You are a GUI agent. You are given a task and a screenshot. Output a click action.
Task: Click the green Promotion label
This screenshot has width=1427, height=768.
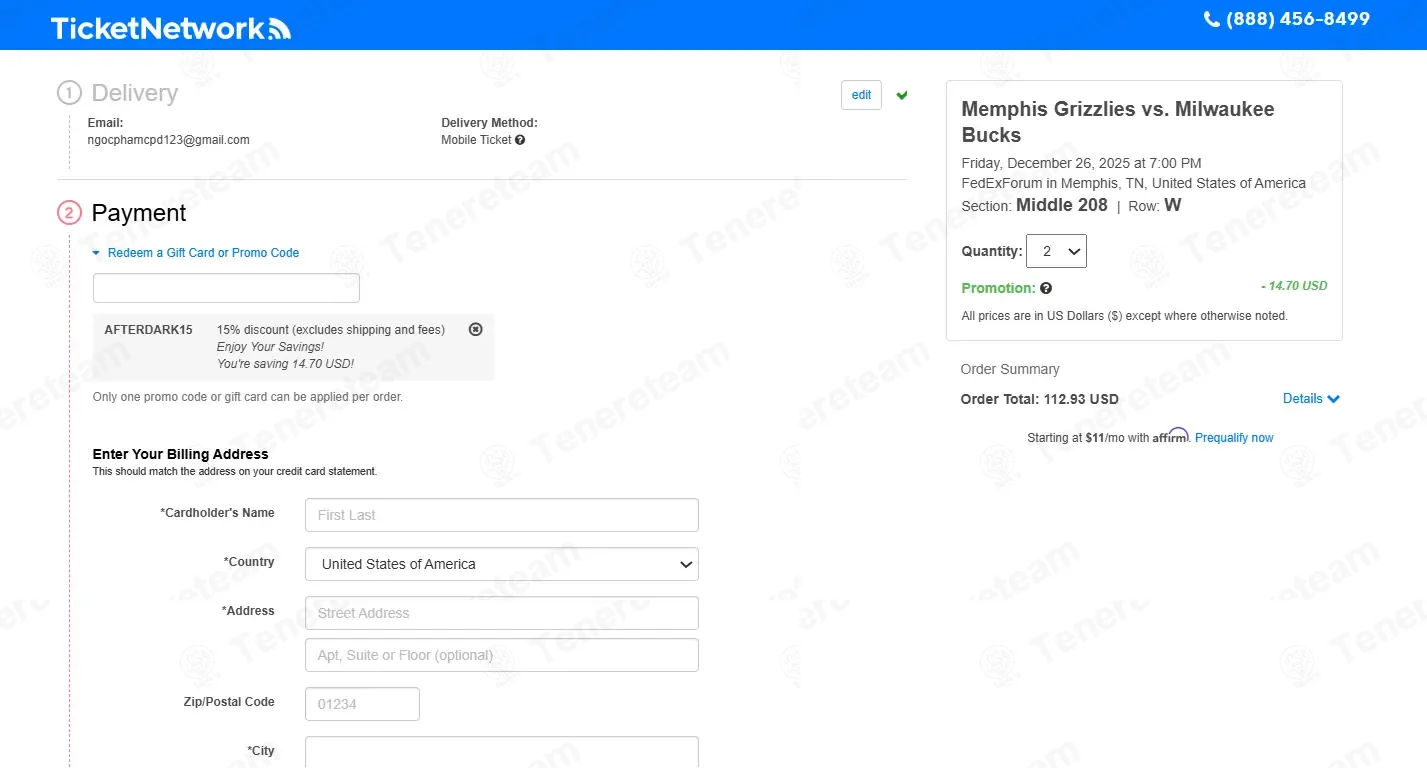click(998, 288)
